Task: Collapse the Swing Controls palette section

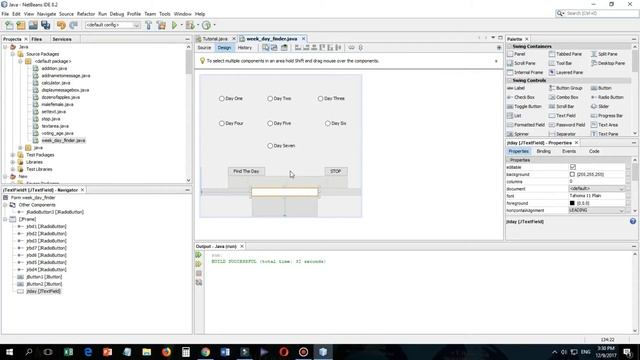Action: tap(509, 80)
